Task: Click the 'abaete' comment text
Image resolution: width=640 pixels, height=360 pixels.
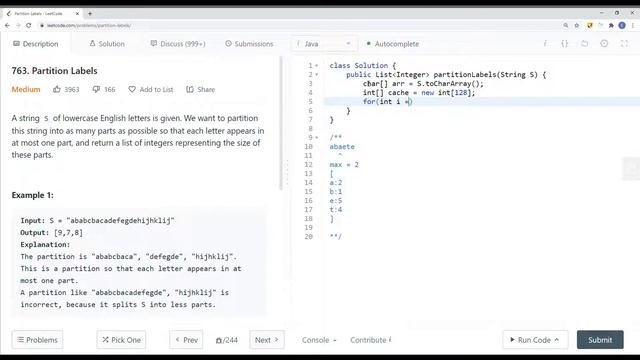Action: coord(342,147)
